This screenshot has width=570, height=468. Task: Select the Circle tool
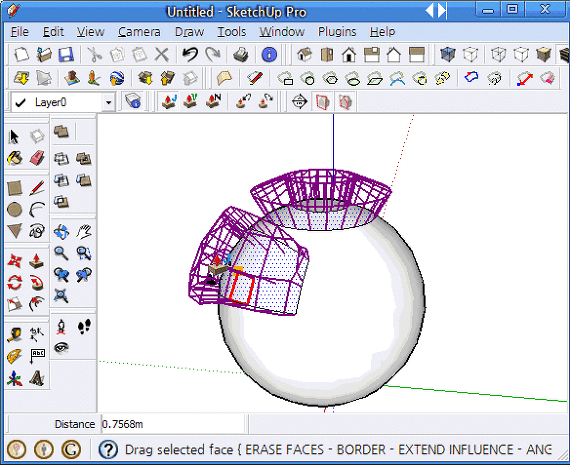pos(15,210)
